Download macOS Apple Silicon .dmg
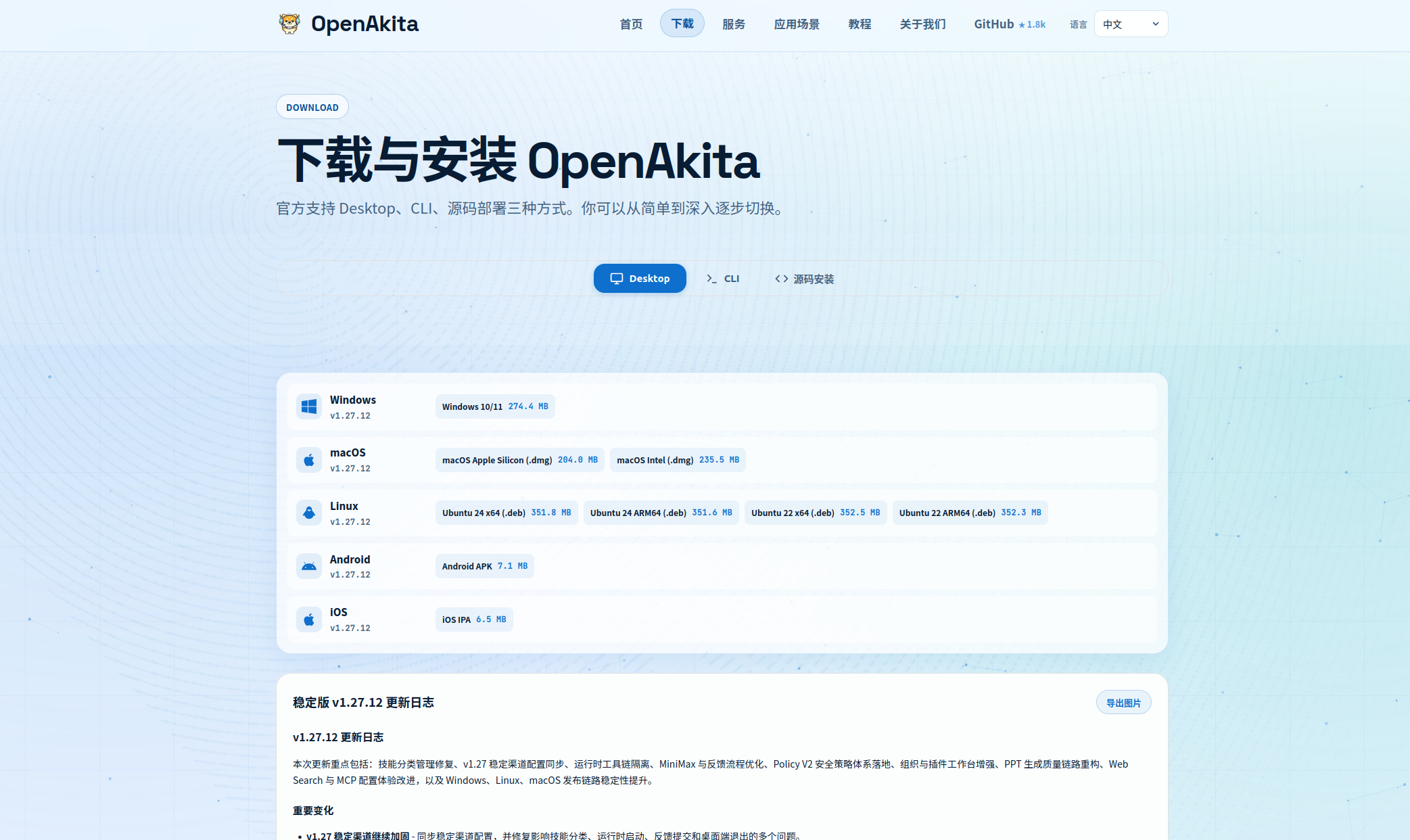 click(519, 460)
